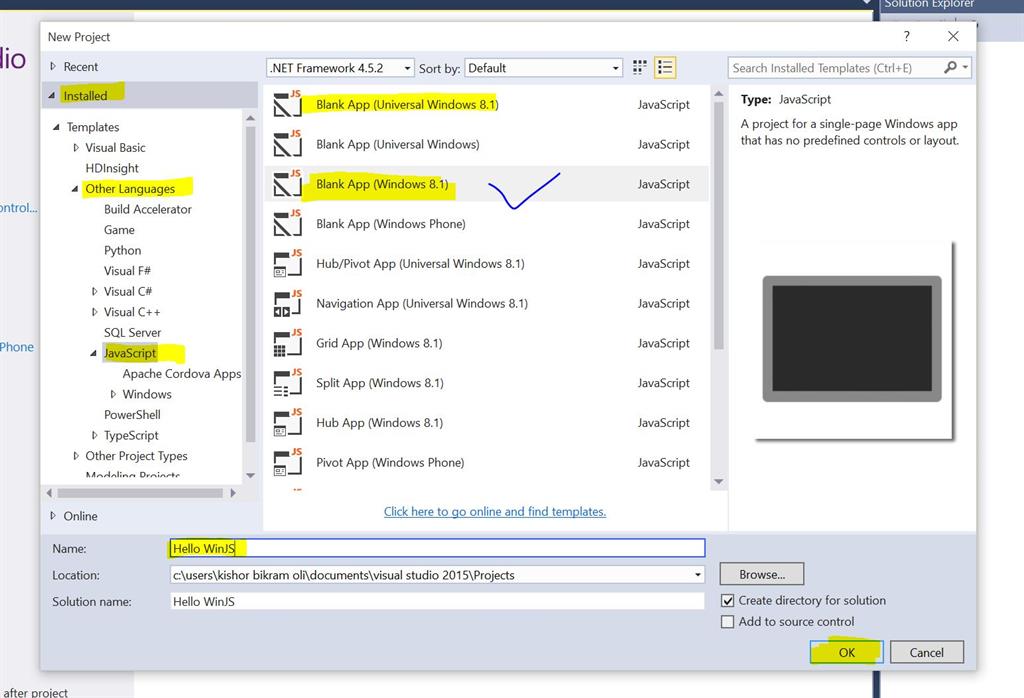This screenshot has width=1024, height=698.
Task: Click the OK button
Action: pos(846,652)
